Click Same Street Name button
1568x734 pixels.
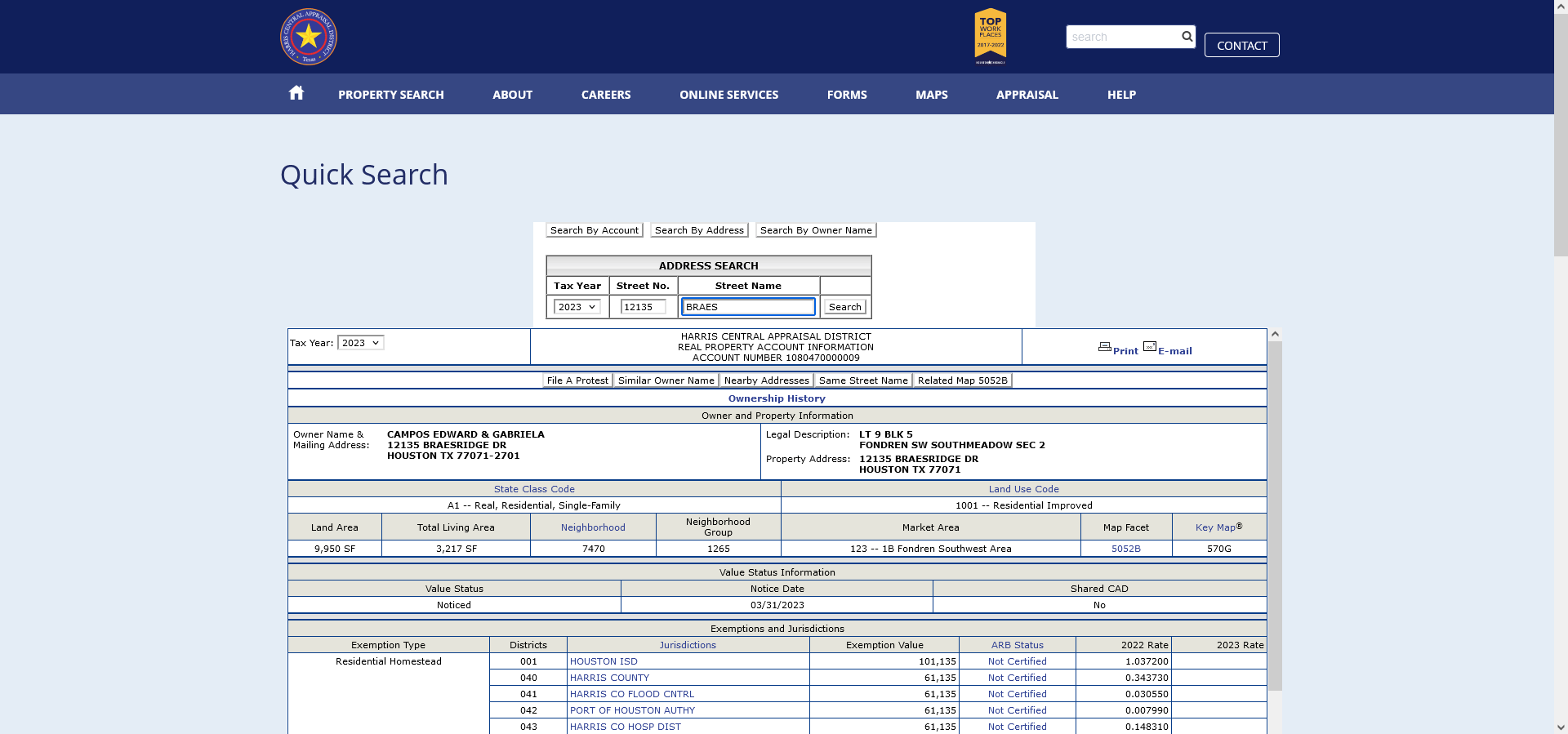tap(863, 380)
